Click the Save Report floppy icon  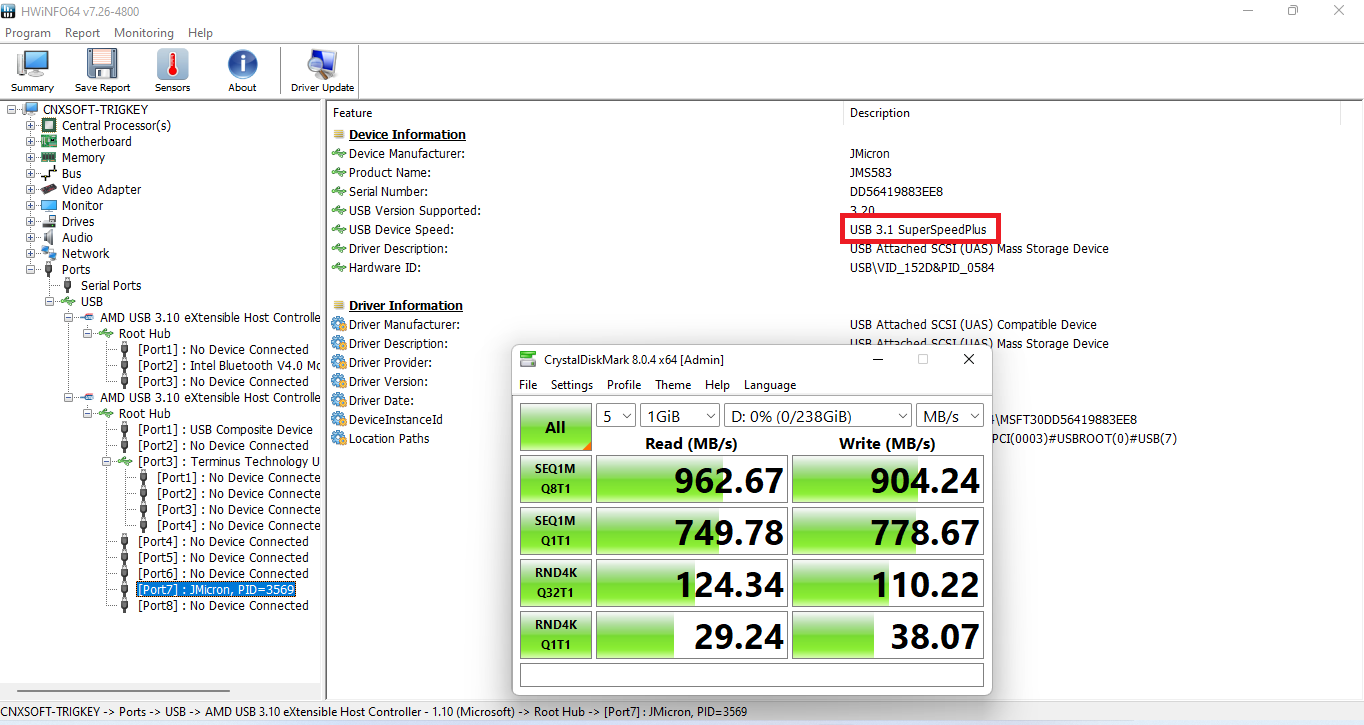[x=102, y=71]
